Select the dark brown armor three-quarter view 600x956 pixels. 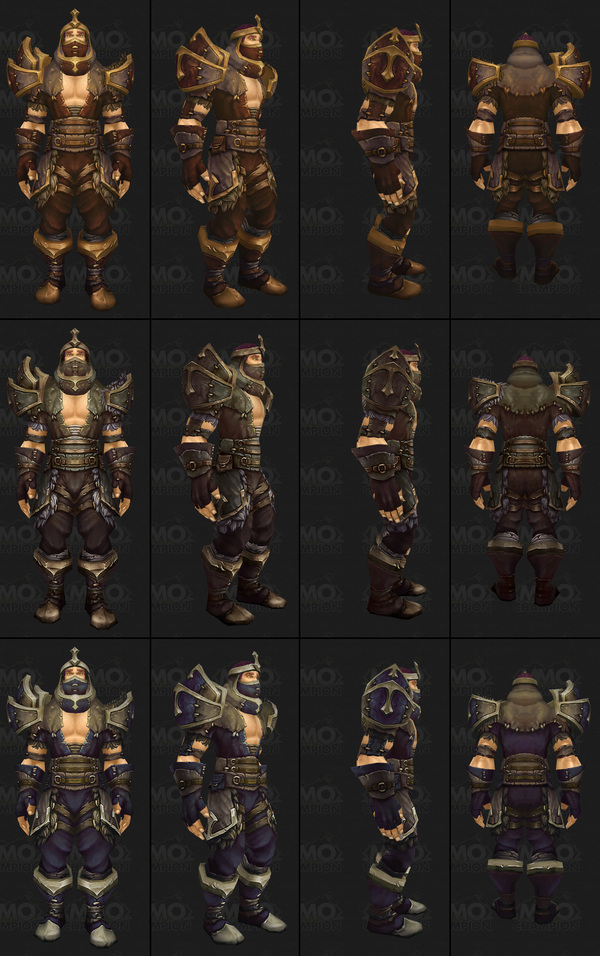pyautogui.click(x=224, y=479)
